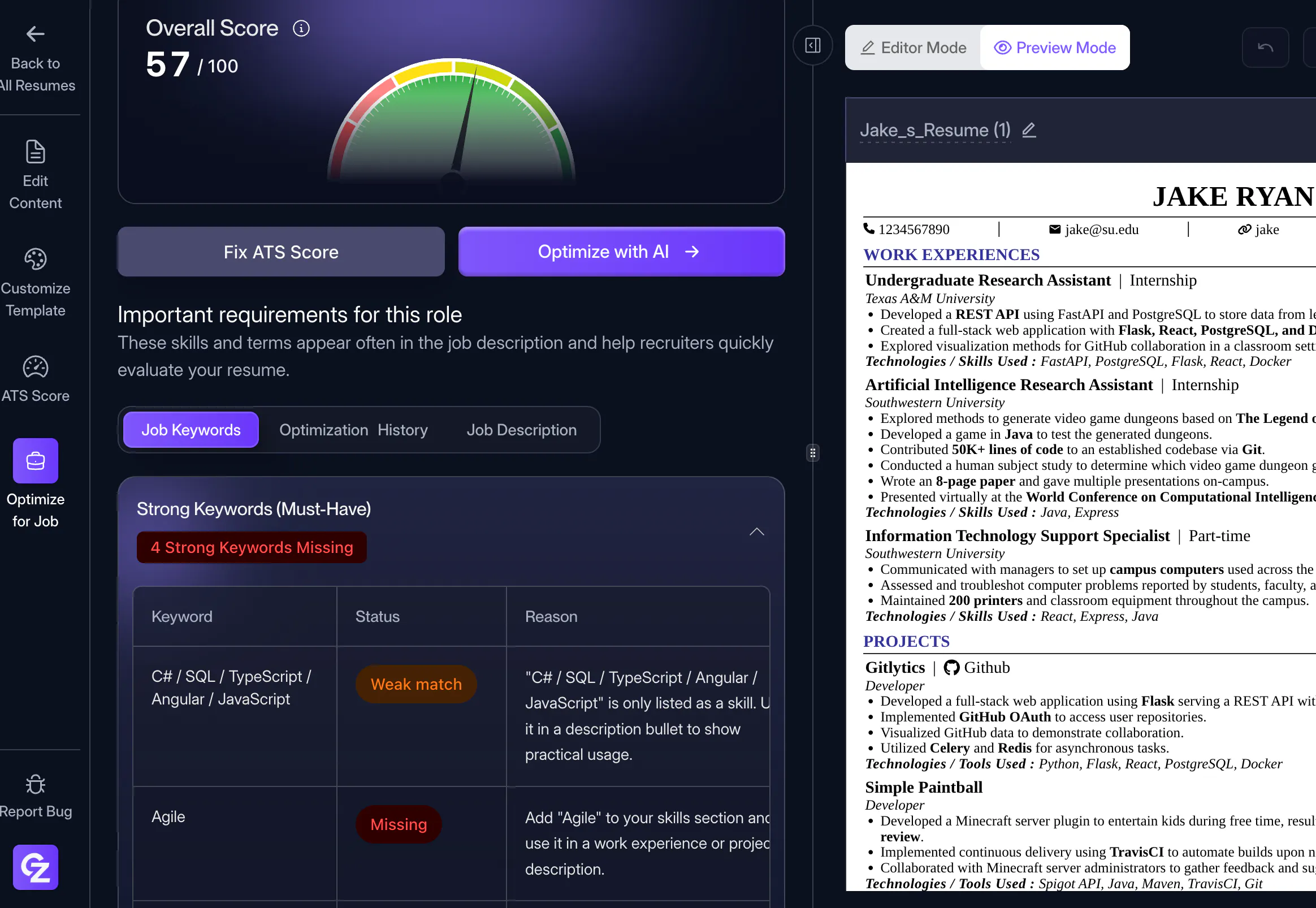Click the Simple Paintball project title
The width and height of the screenshot is (1316, 908).
point(924,788)
